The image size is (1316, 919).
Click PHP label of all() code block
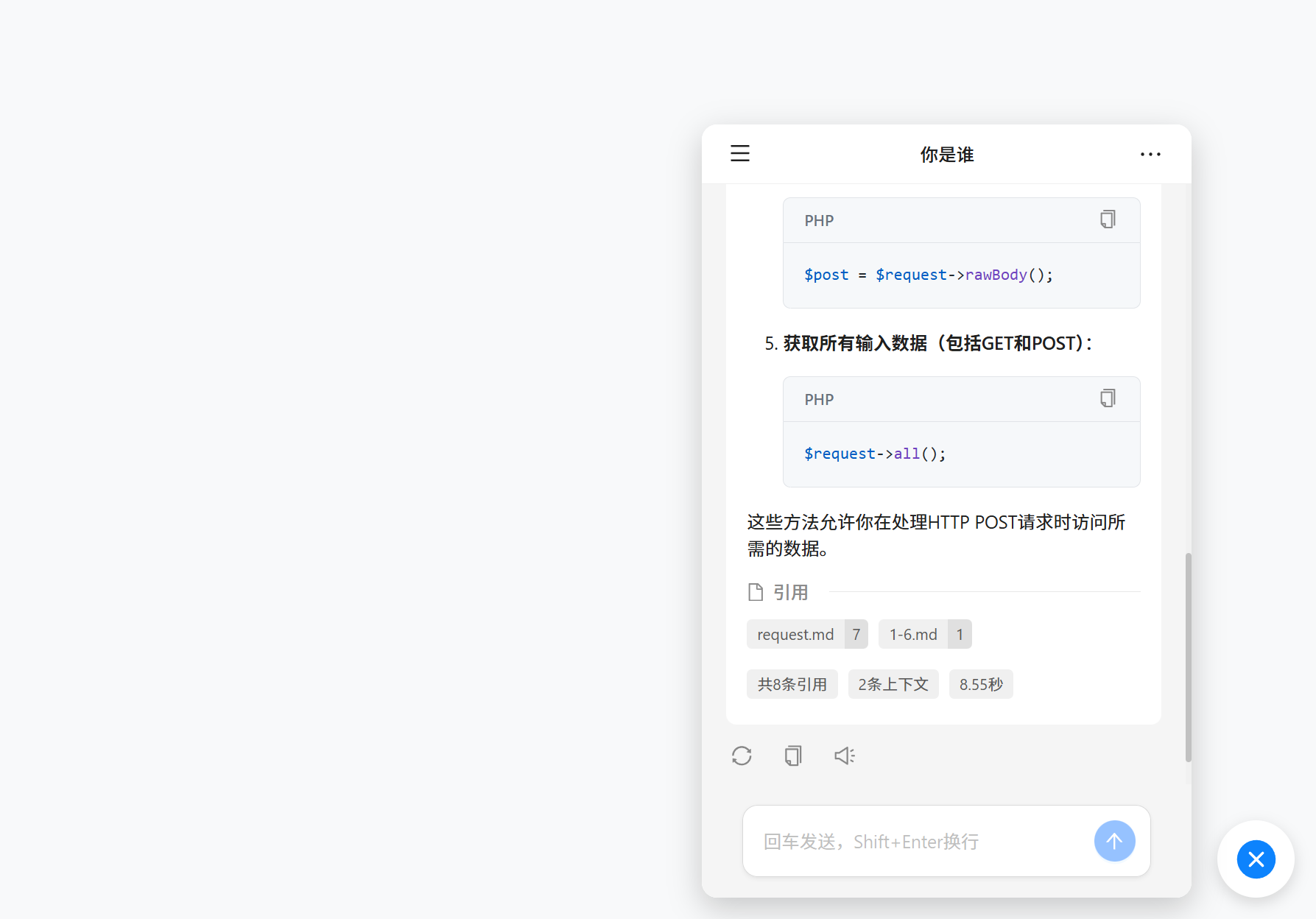(819, 399)
